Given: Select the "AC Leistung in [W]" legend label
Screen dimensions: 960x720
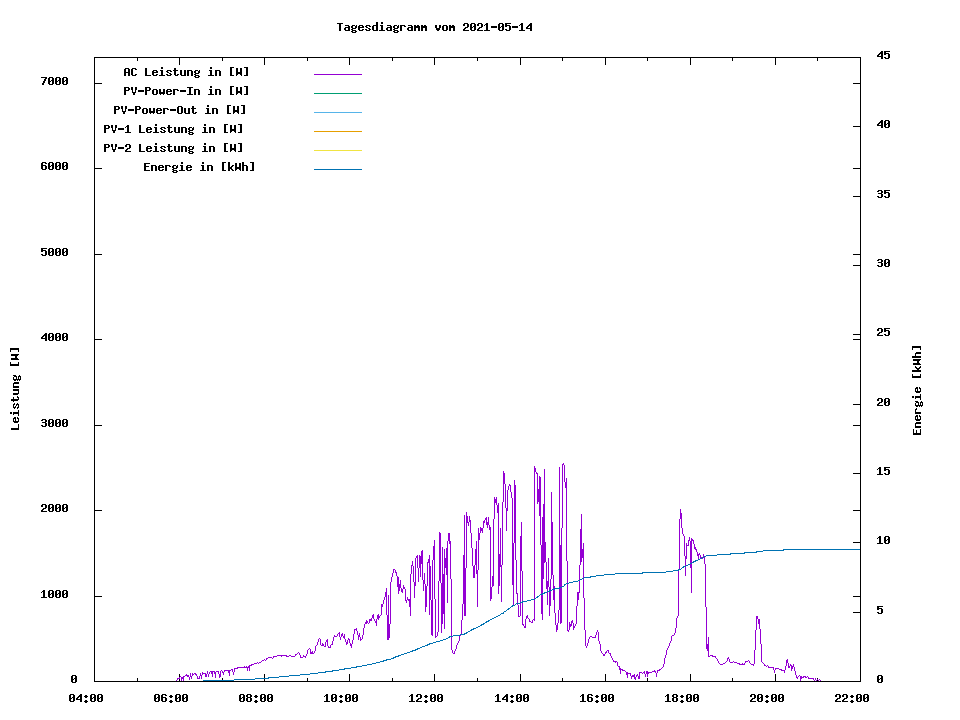Looking at the screenshot, I should point(186,72).
